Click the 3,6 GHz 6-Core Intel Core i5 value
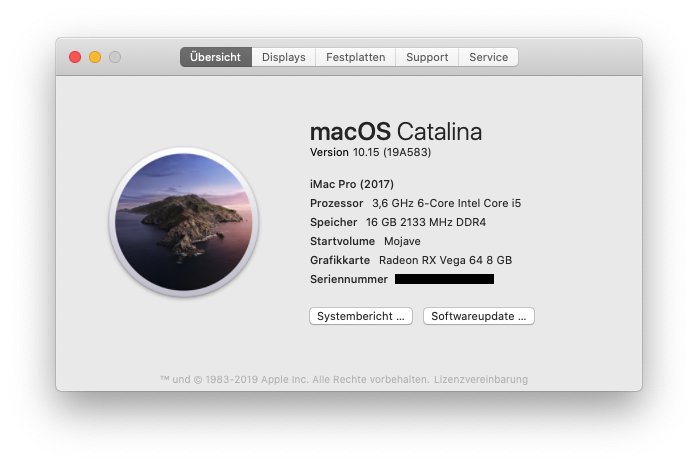The height and width of the screenshot is (465, 698). click(446, 203)
